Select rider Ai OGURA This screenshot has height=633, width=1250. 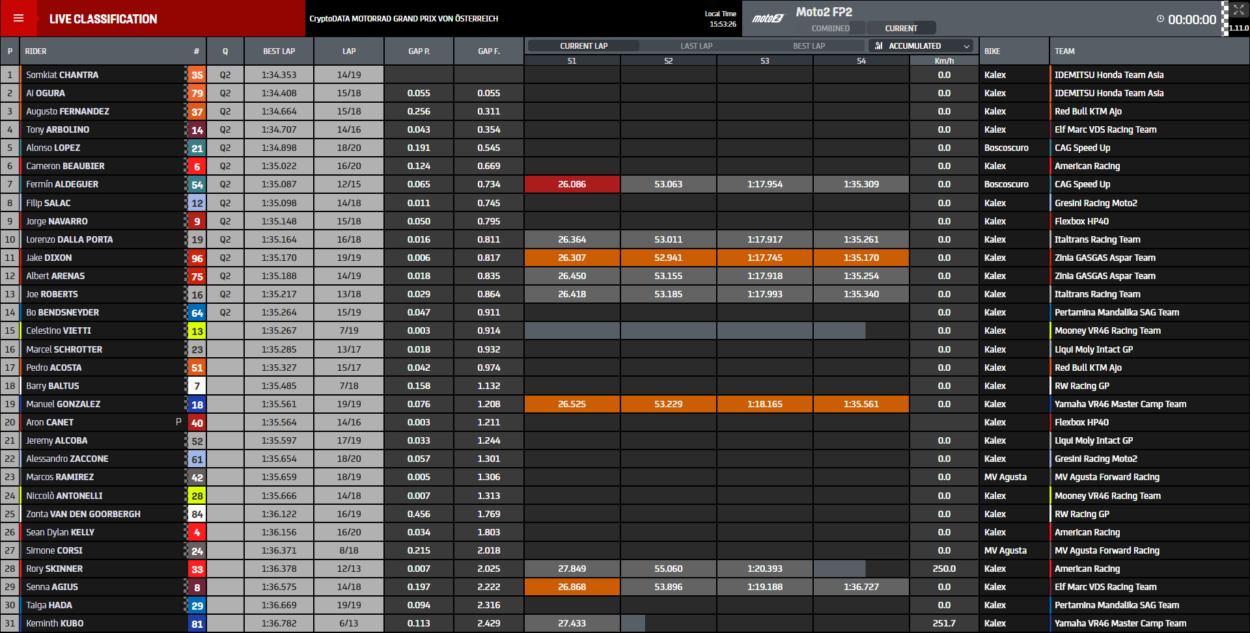[x=47, y=93]
